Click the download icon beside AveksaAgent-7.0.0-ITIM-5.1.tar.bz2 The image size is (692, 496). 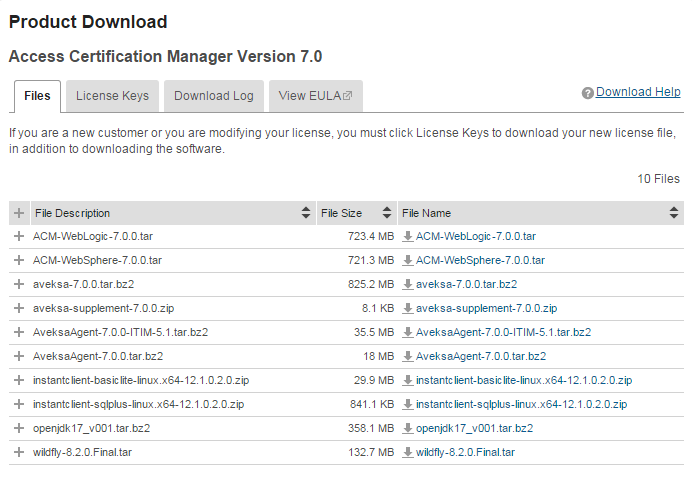(x=407, y=332)
